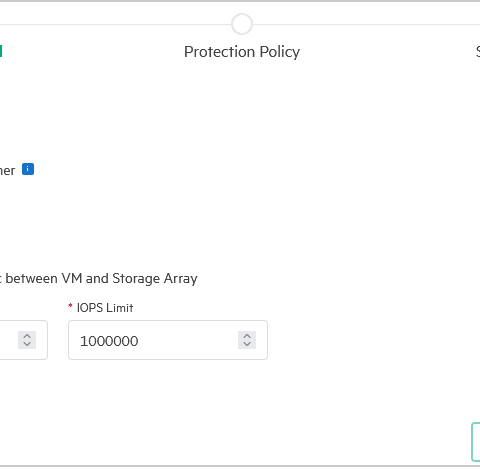Click empty space inside IOPS Limit box

point(187,340)
